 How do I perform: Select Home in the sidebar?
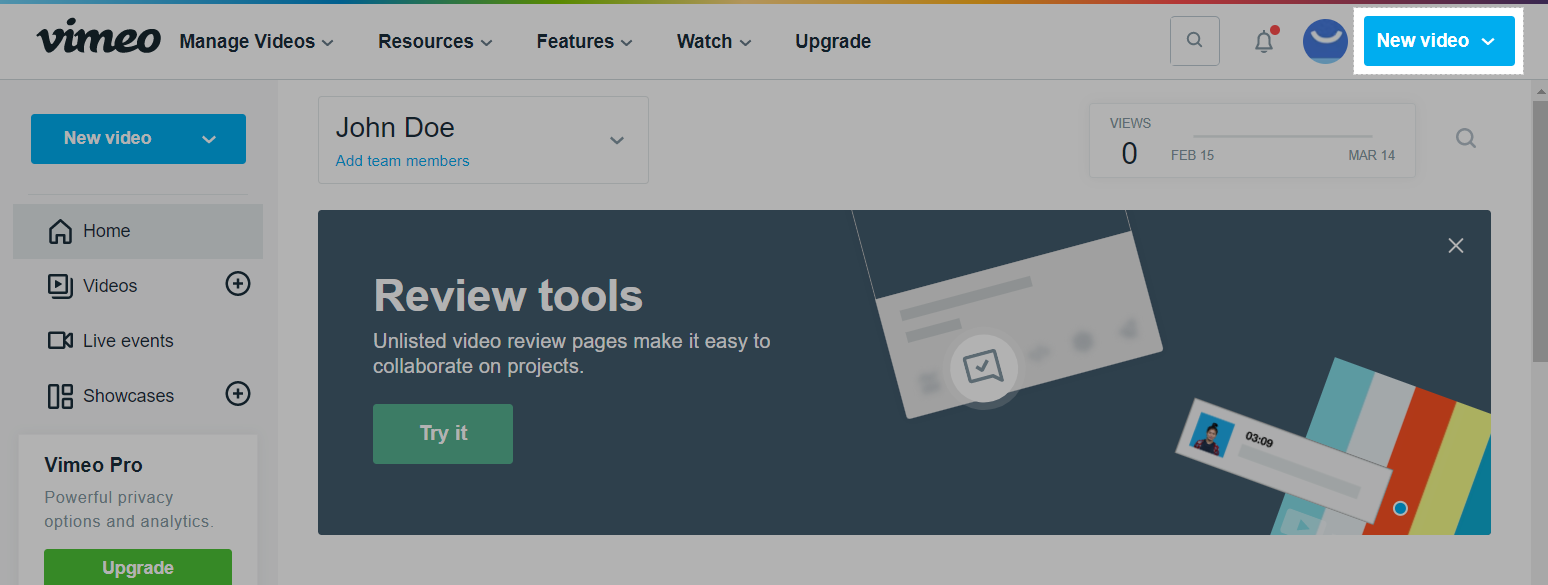[x=138, y=231]
